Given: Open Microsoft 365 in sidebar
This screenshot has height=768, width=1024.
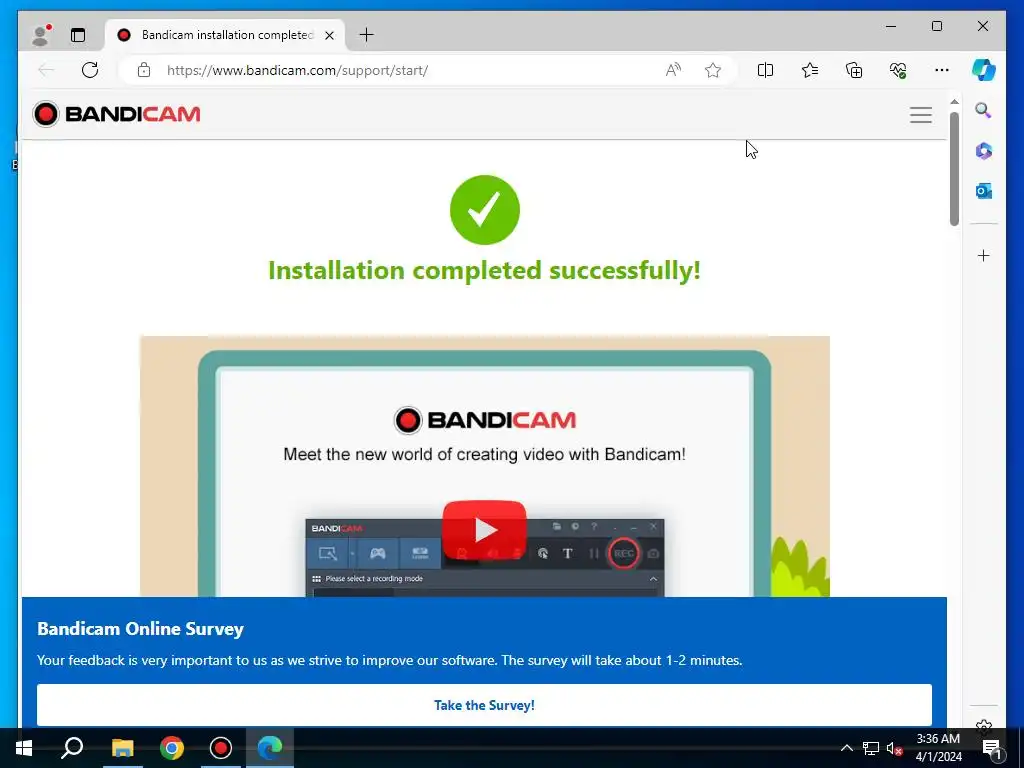Looking at the screenshot, I should (x=984, y=151).
